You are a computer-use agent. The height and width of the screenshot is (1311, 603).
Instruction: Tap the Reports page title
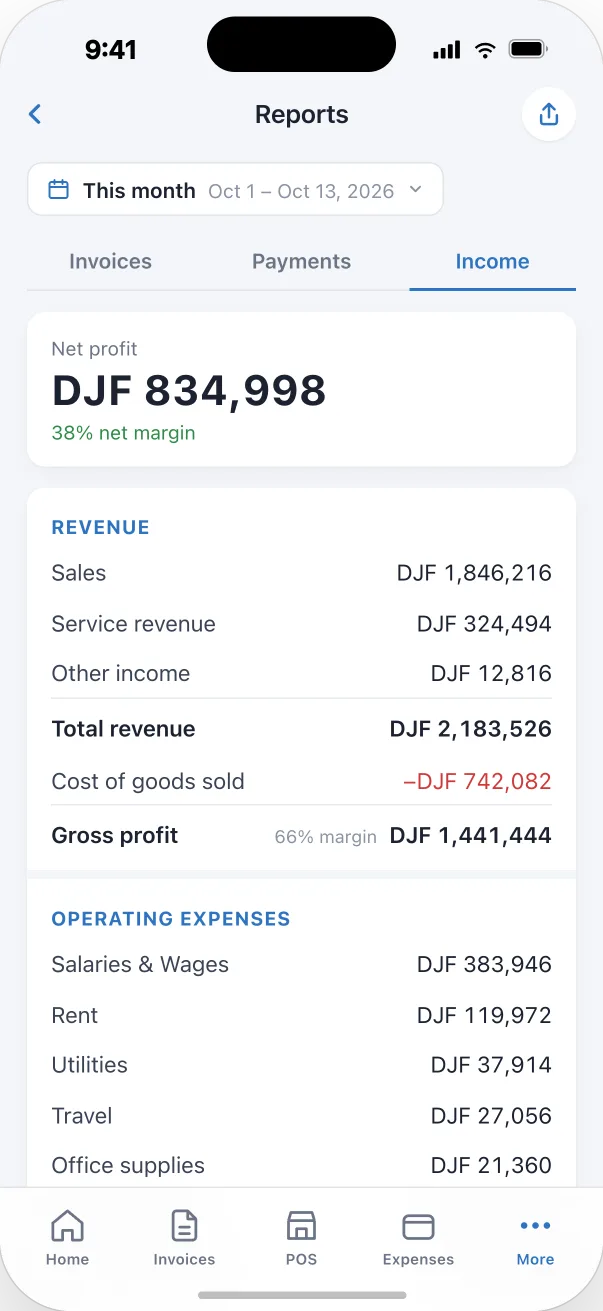point(302,114)
